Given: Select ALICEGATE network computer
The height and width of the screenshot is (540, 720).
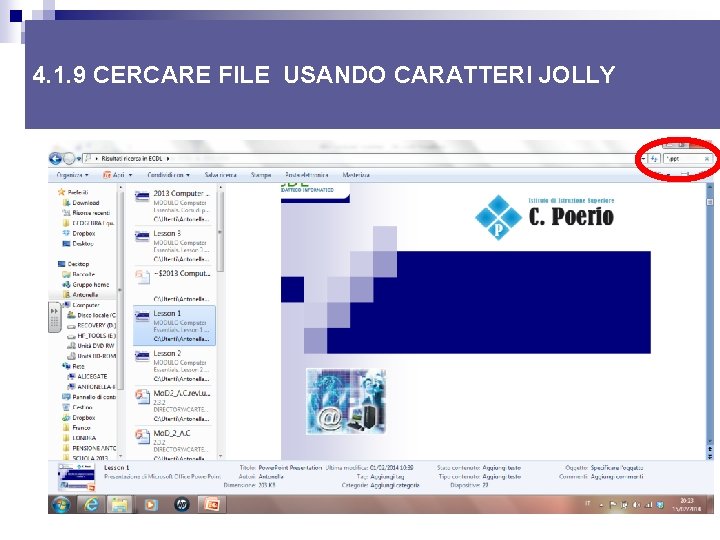Looking at the screenshot, I should pyautogui.click(x=87, y=377).
